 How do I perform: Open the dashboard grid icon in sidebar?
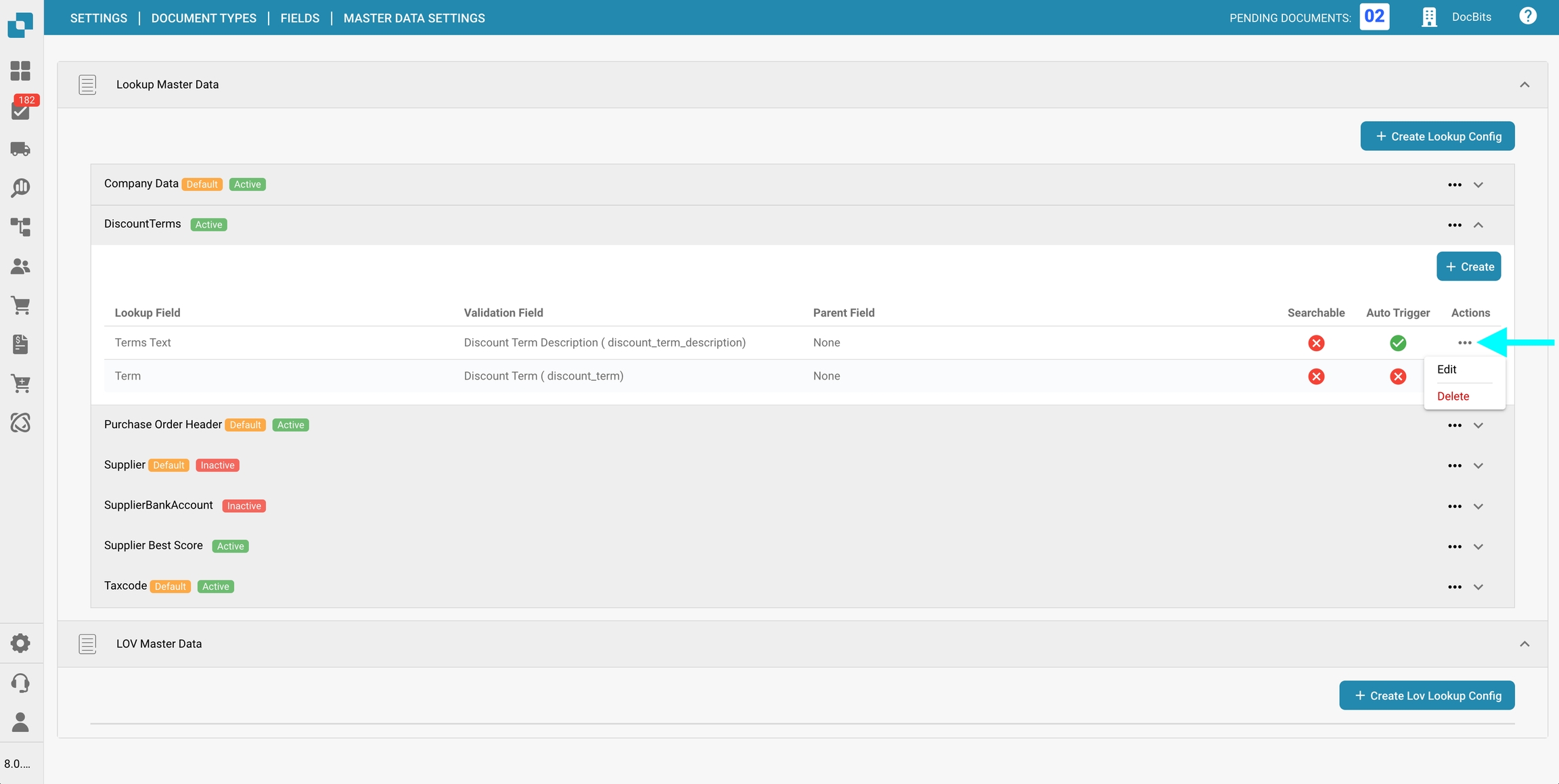(x=20, y=71)
